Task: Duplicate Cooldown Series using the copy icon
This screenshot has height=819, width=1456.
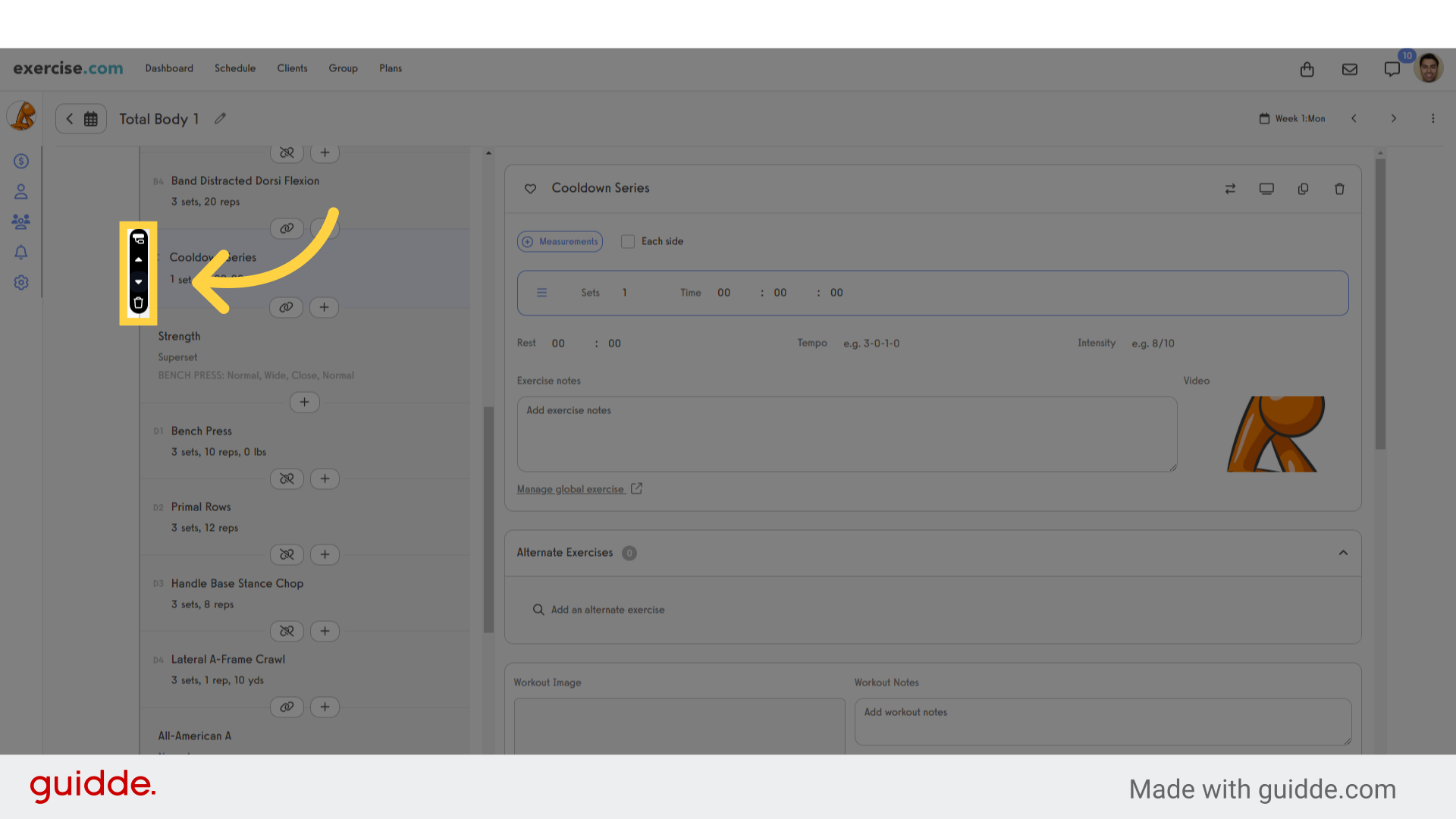Action: pos(1304,189)
